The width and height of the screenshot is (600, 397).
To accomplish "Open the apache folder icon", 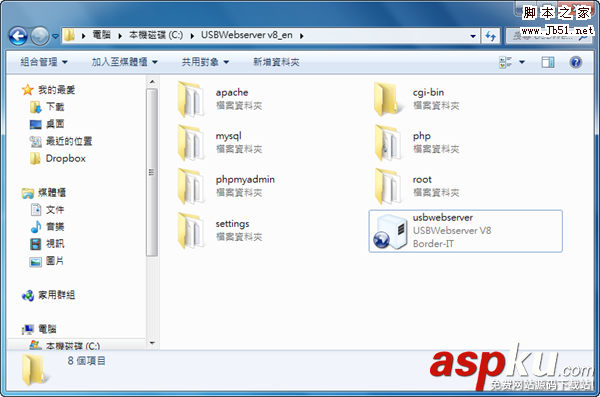I will tap(191, 100).
